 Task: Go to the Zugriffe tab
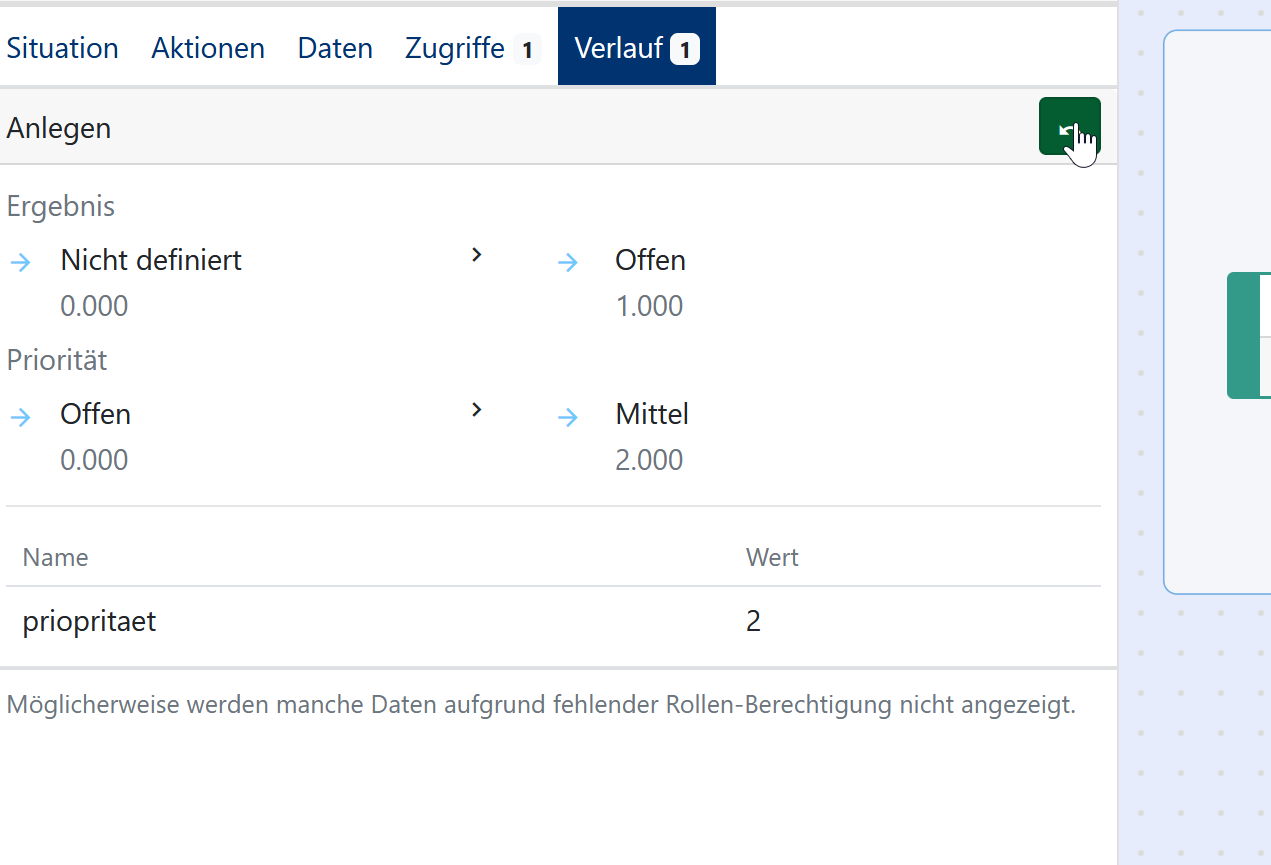pos(455,48)
